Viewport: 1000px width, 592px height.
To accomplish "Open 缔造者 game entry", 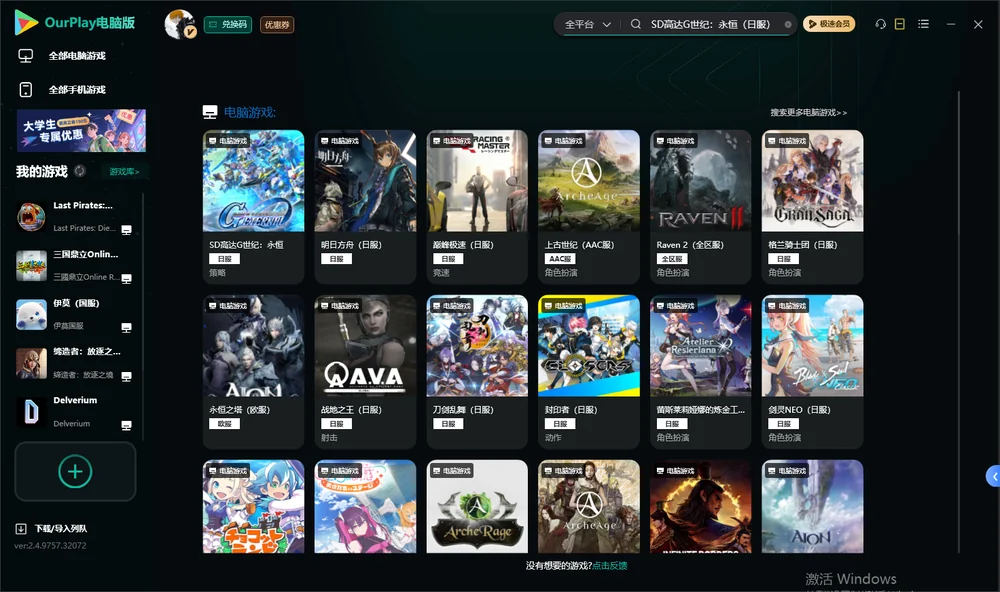I will point(75,363).
